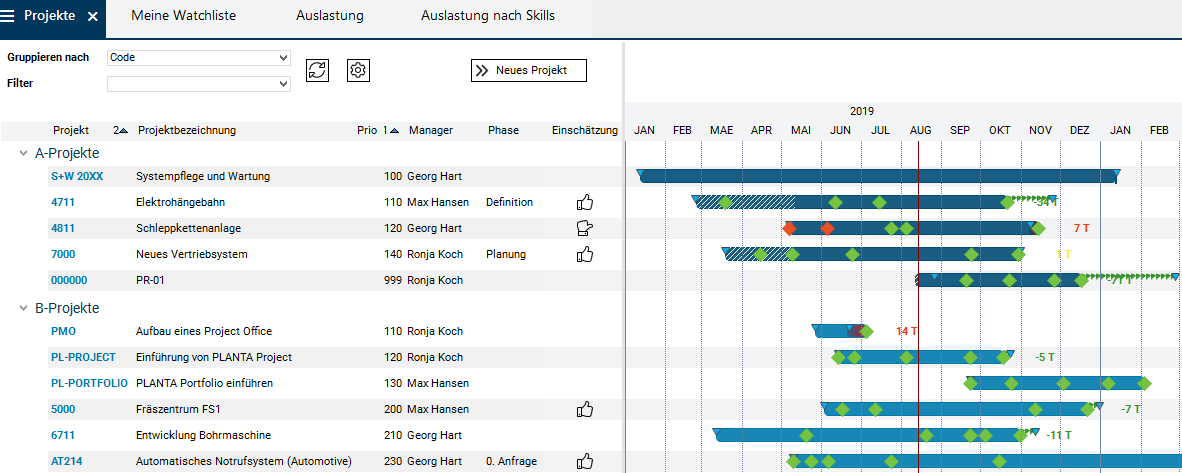Collapse the B-Projekte group
The image size is (1182, 473).
(24, 308)
